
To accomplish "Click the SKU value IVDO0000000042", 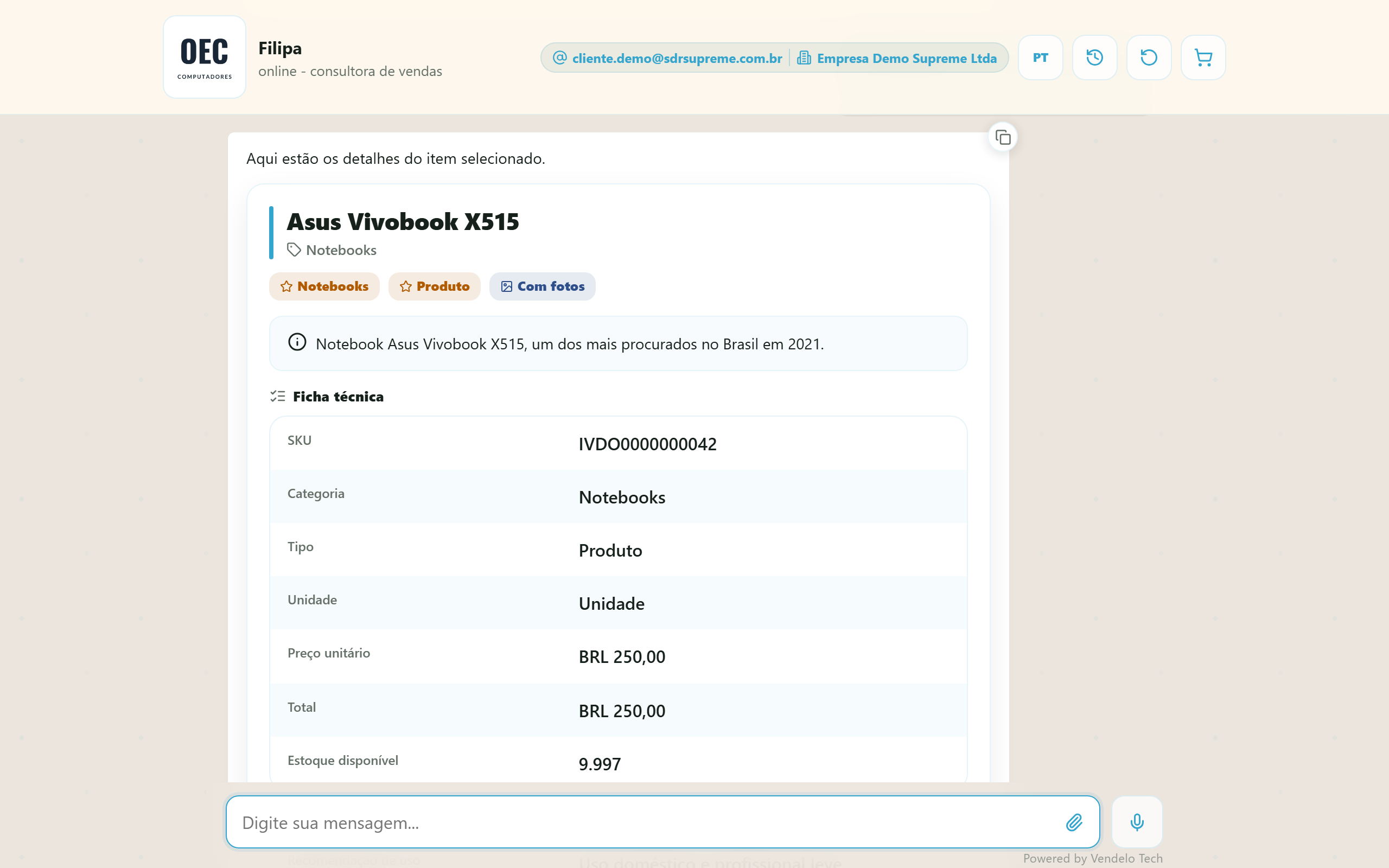I will (647, 444).
